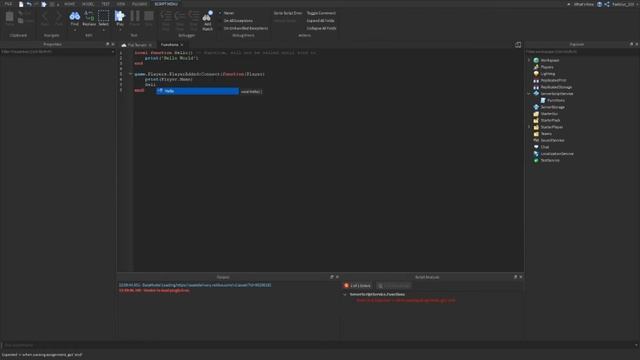Open the dropdown arrow under Find
This screenshot has width=640, height=360.
[x=75, y=30]
